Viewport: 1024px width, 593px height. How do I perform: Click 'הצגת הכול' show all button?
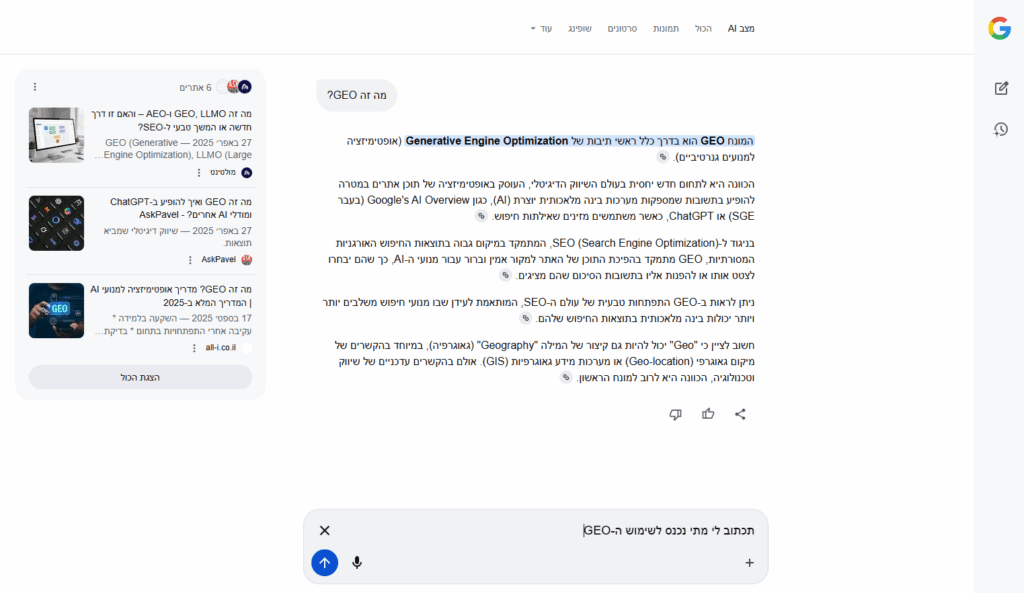coord(140,377)
